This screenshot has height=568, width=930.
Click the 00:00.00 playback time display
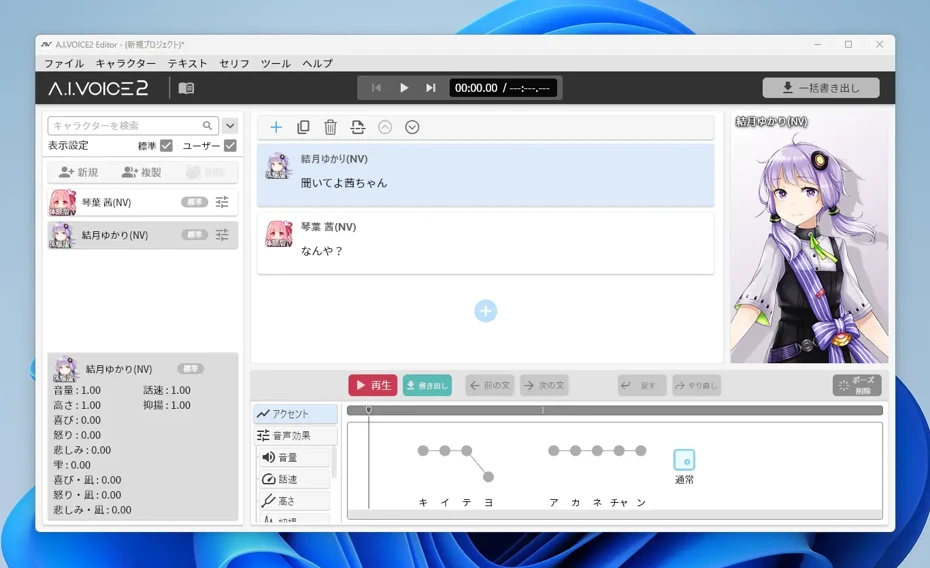[x=503, y=88]
